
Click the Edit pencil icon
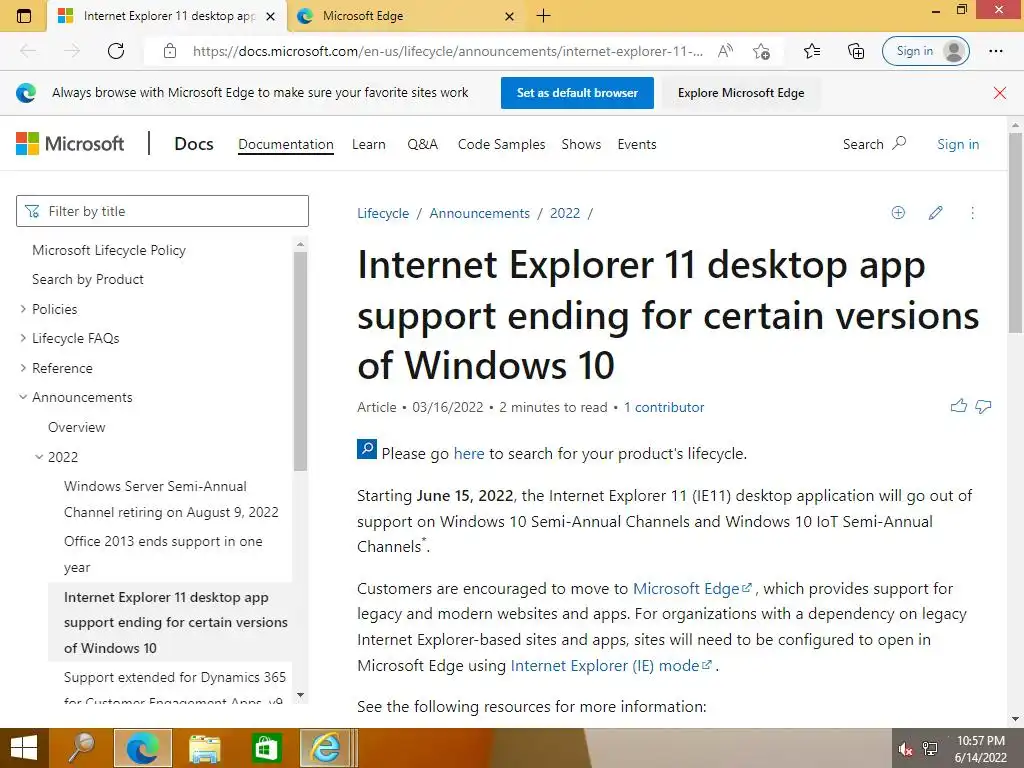[936, 213]
